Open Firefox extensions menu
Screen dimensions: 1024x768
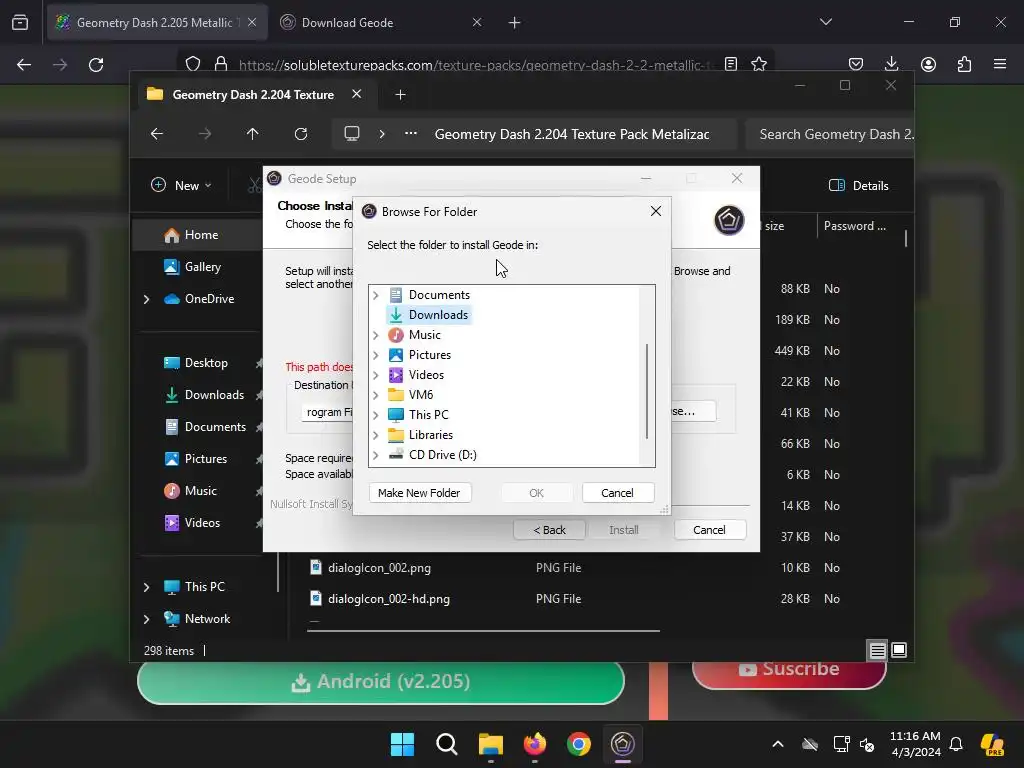click(x=964, y=65)
